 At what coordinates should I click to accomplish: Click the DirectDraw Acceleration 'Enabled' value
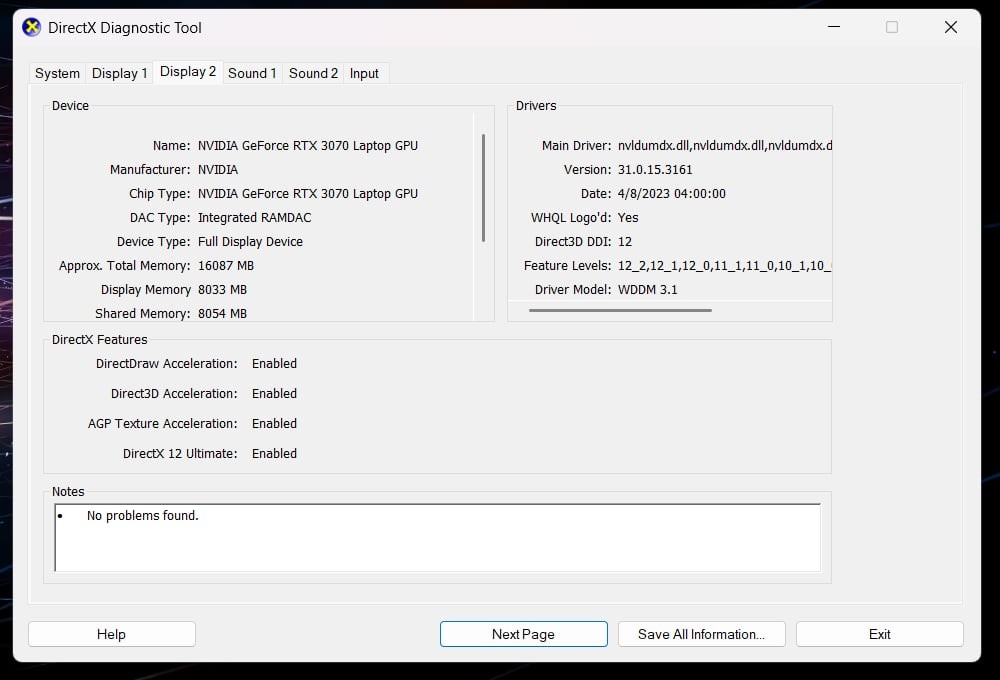(x=274, y=364)
